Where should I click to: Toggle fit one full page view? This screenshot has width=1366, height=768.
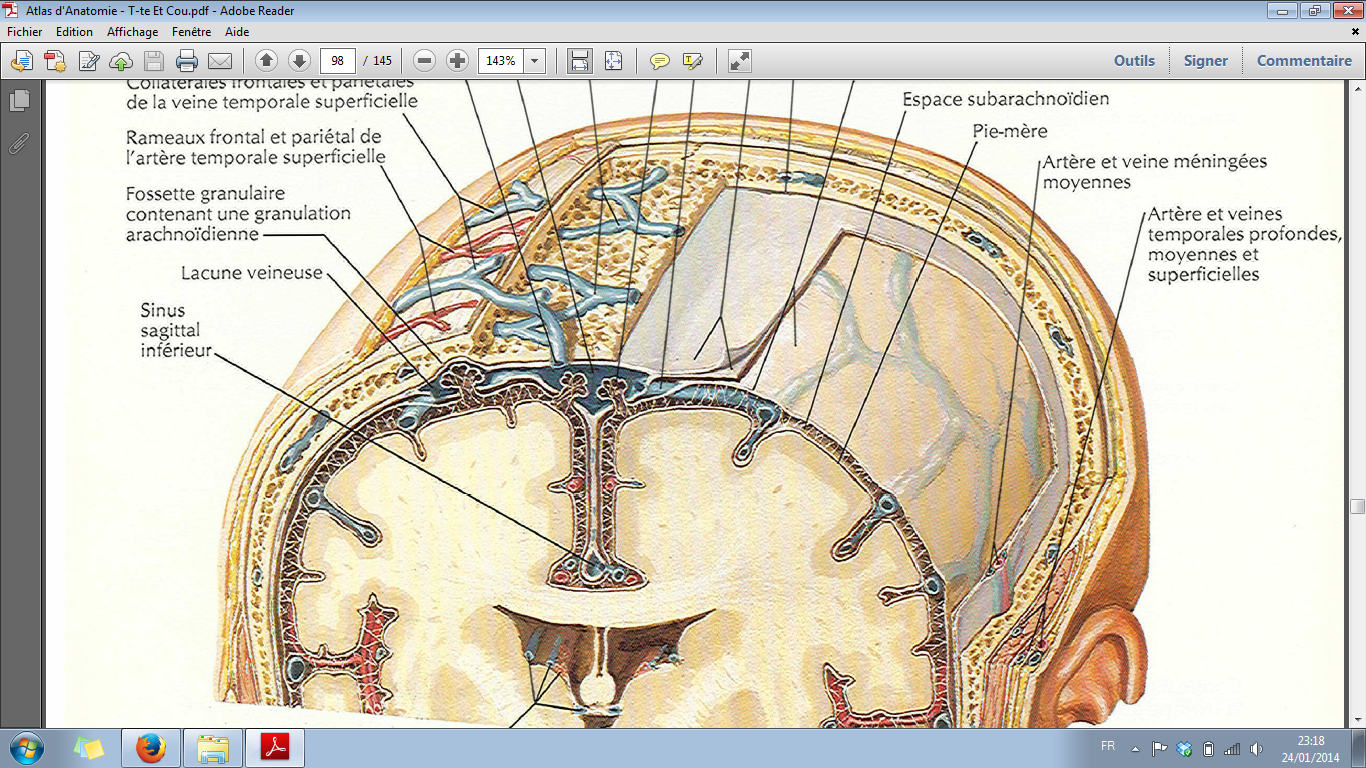[x=613, y=61]
